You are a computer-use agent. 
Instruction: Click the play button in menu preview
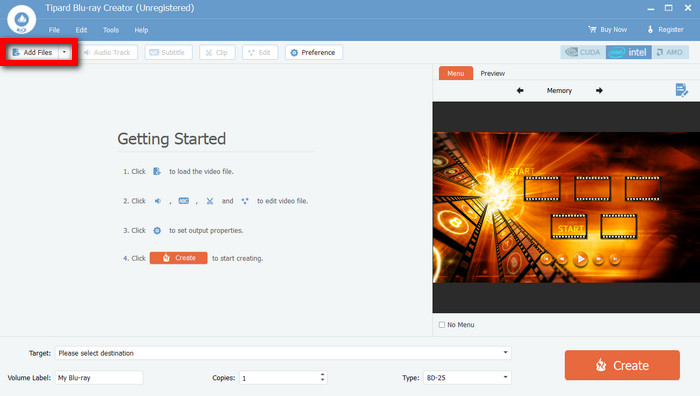580,258
